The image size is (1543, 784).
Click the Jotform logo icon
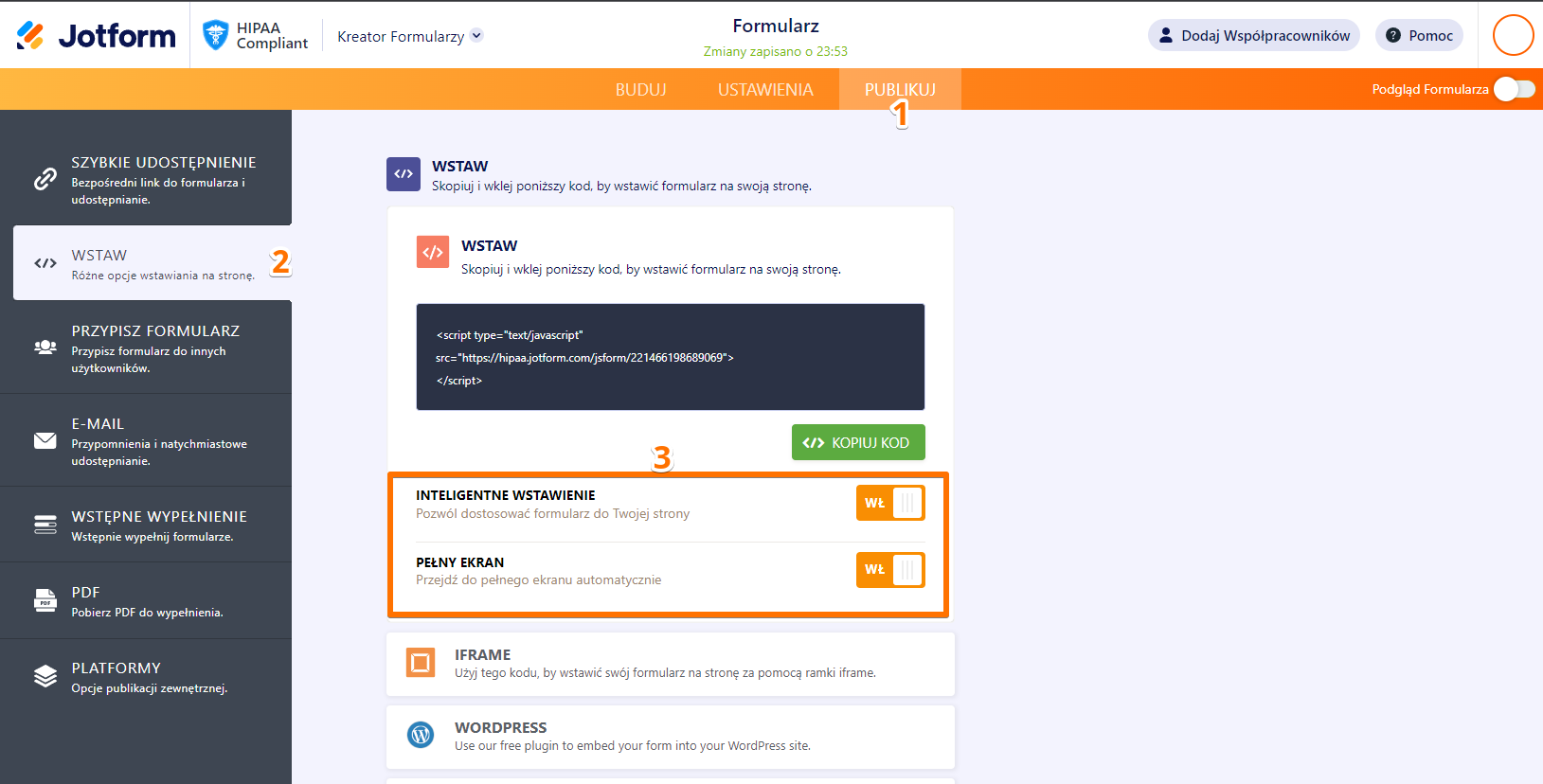[30, 36]
